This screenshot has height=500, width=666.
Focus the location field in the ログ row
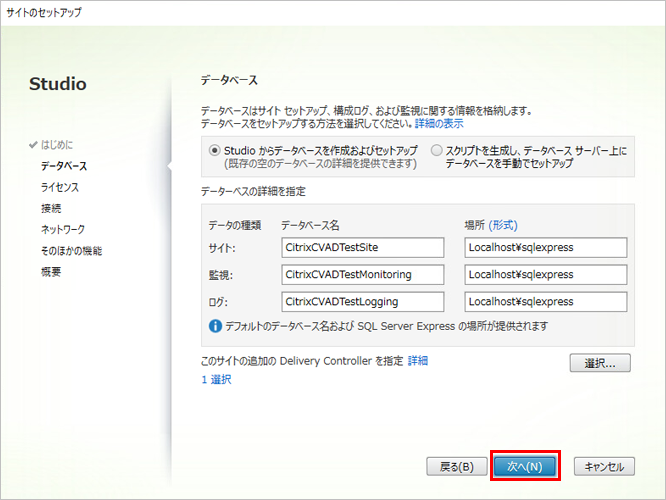tap(545, 301)
